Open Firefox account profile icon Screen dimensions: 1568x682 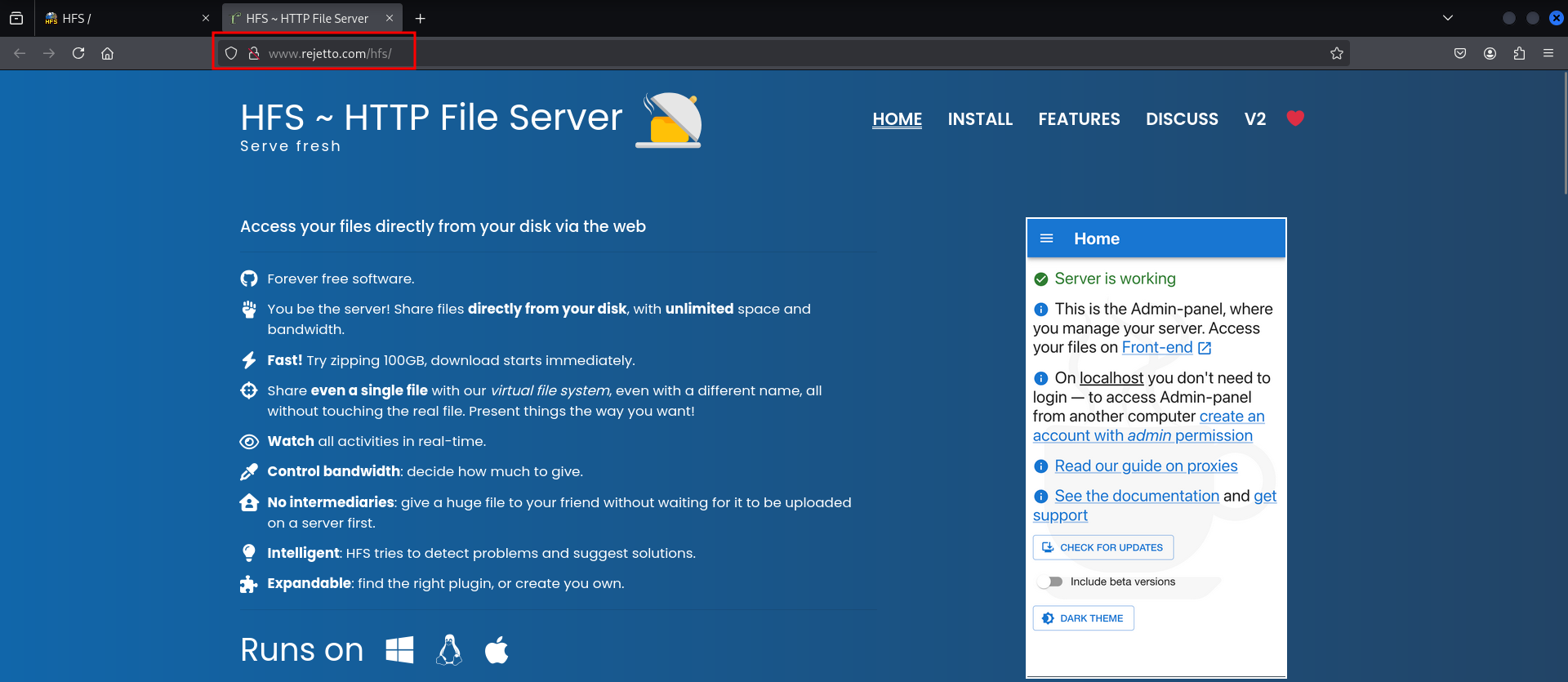click(1490, 53)
